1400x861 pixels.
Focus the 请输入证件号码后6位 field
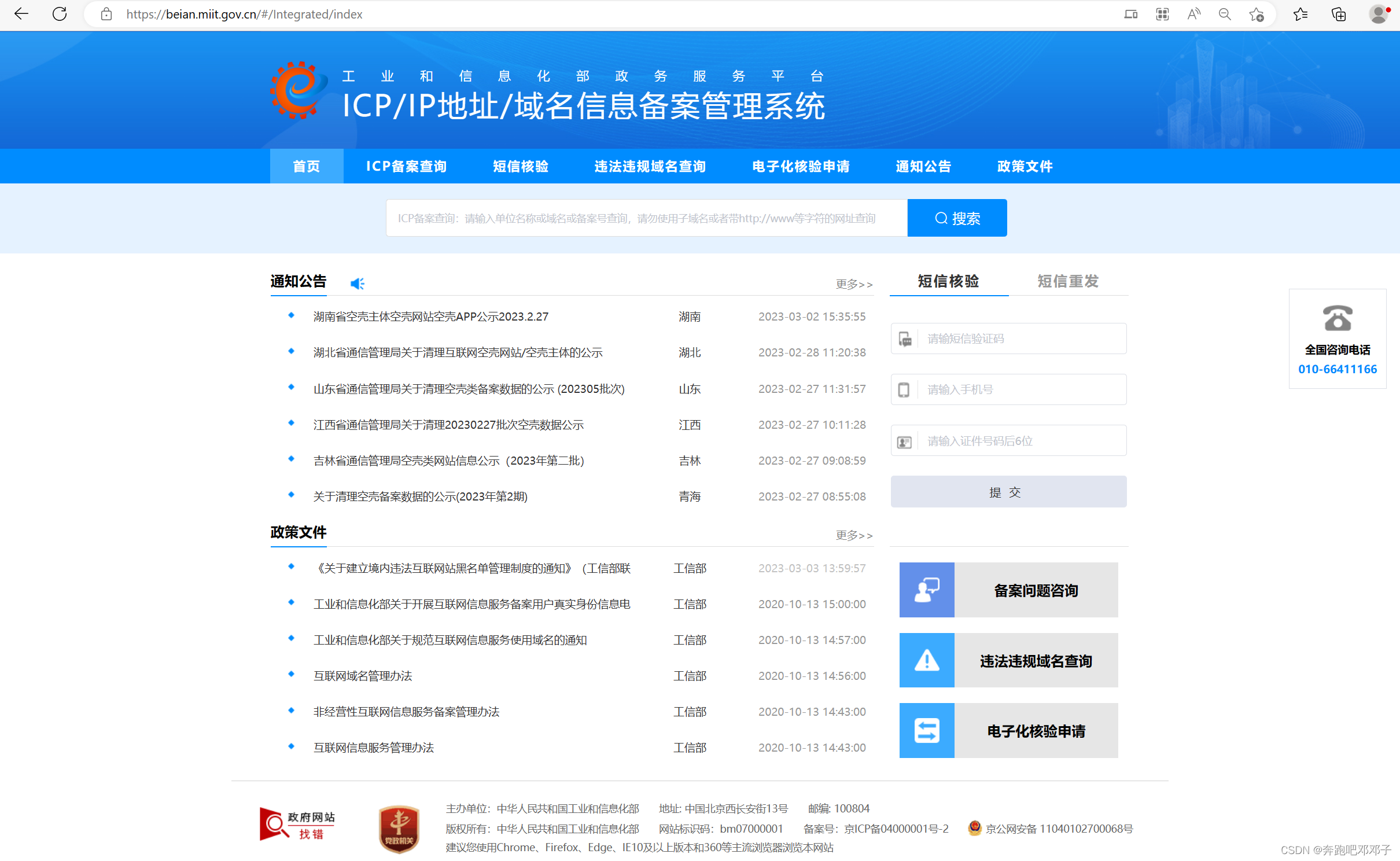[x=1009, y=441]
